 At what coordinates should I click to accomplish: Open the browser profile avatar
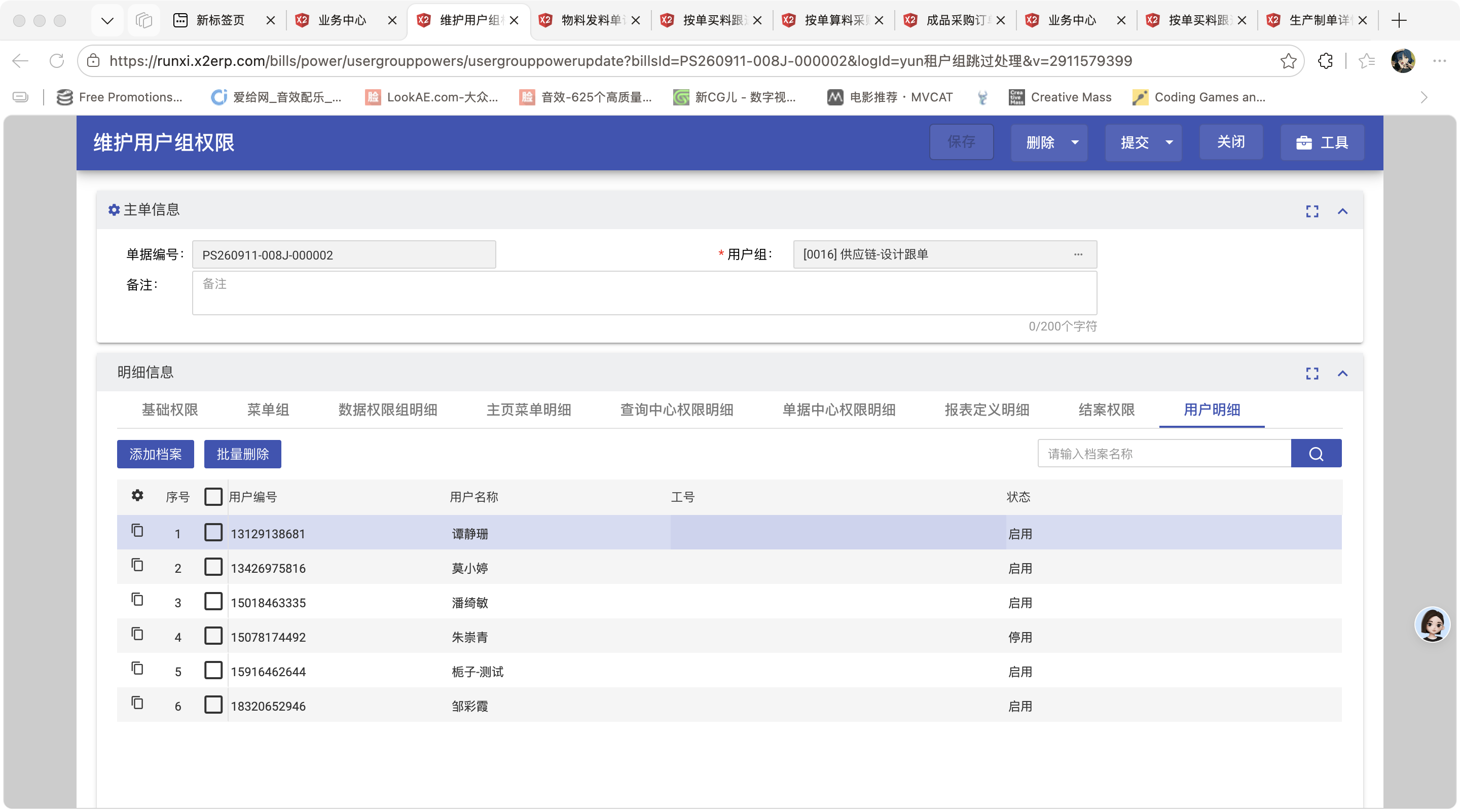click(x=1403, y=61)
